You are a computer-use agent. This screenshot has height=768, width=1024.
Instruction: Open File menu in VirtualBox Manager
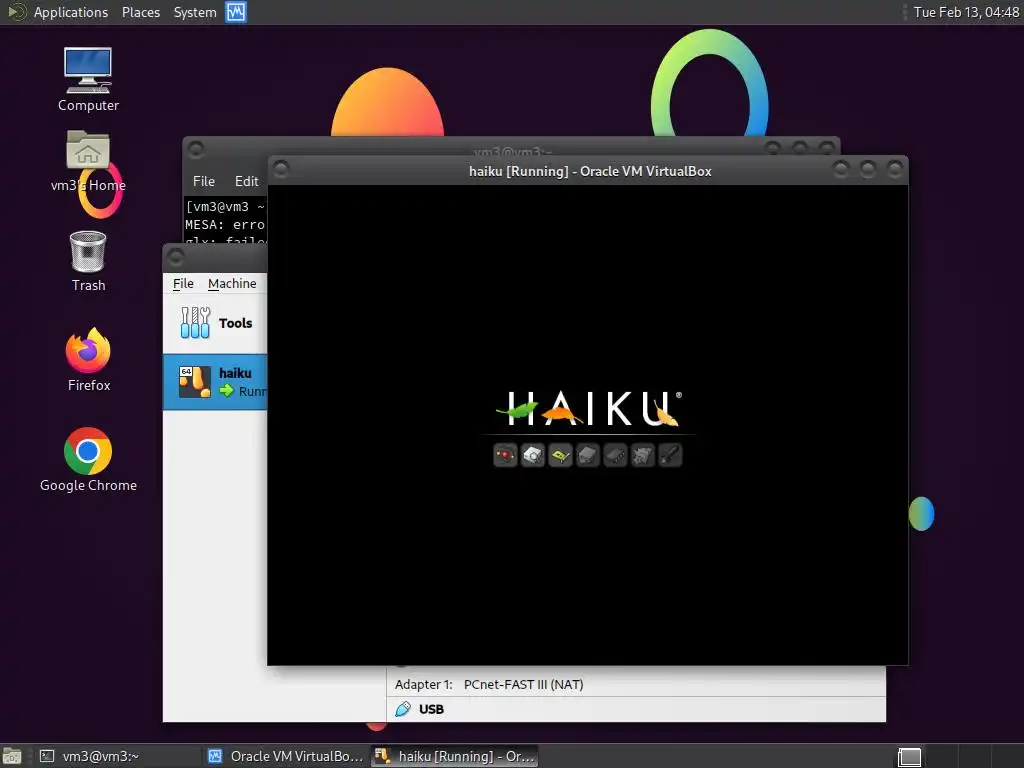pos(183,283)
